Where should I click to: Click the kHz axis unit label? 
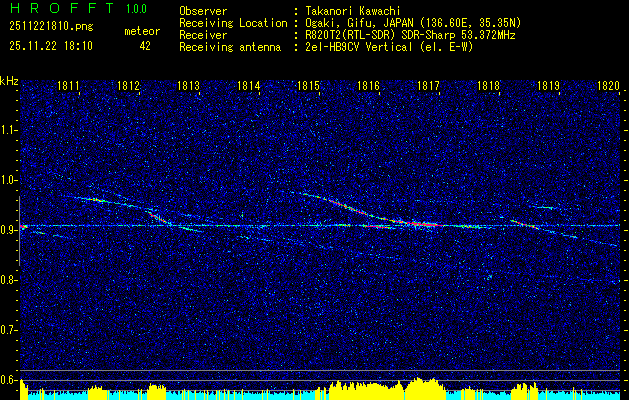[9, 80]
